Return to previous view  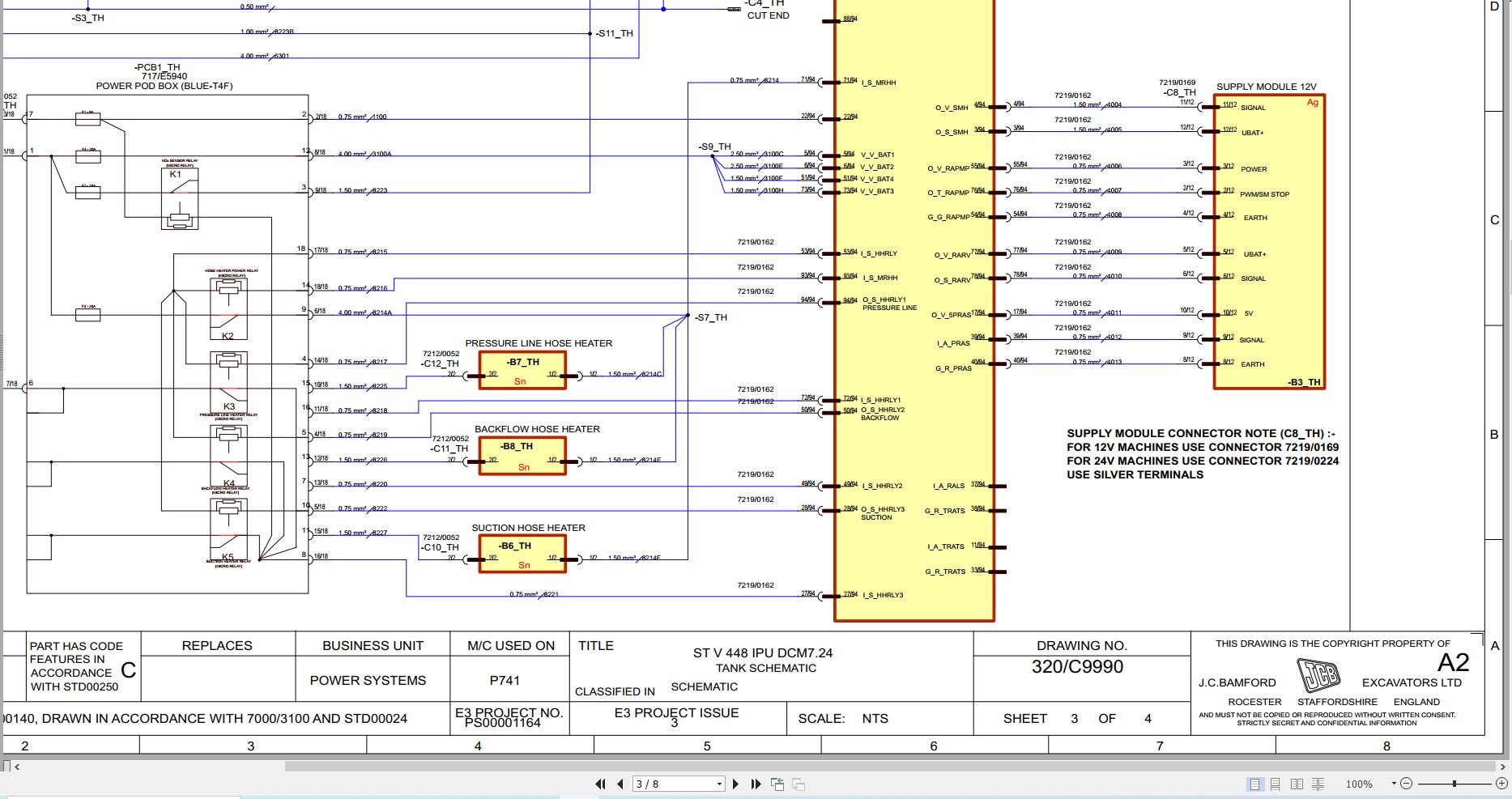pyautogui.click(x=778, y=784)
